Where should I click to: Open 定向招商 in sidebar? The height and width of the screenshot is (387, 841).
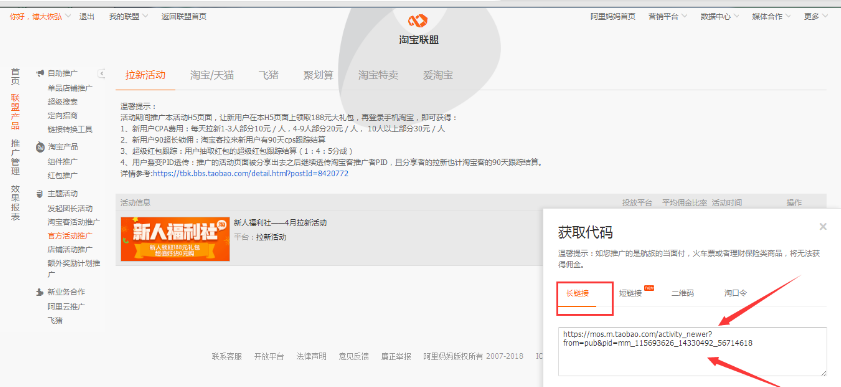click(62, 115)
